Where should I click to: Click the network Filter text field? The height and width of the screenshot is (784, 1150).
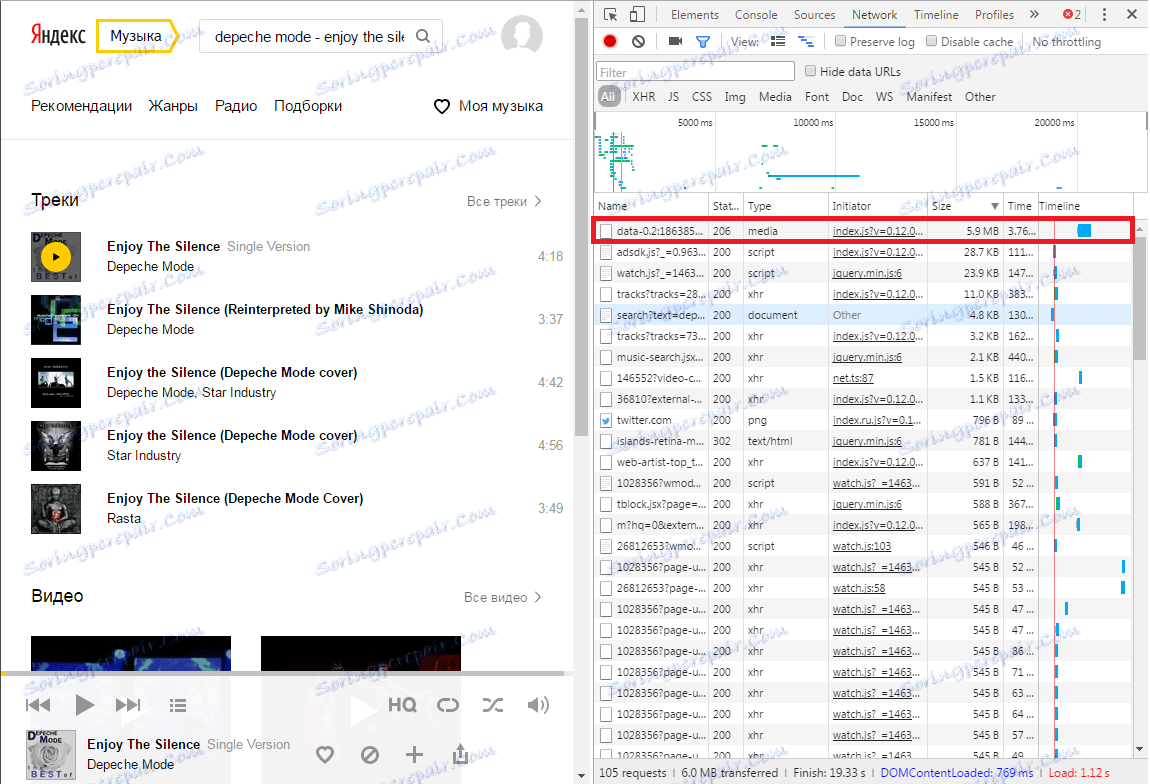696,72
